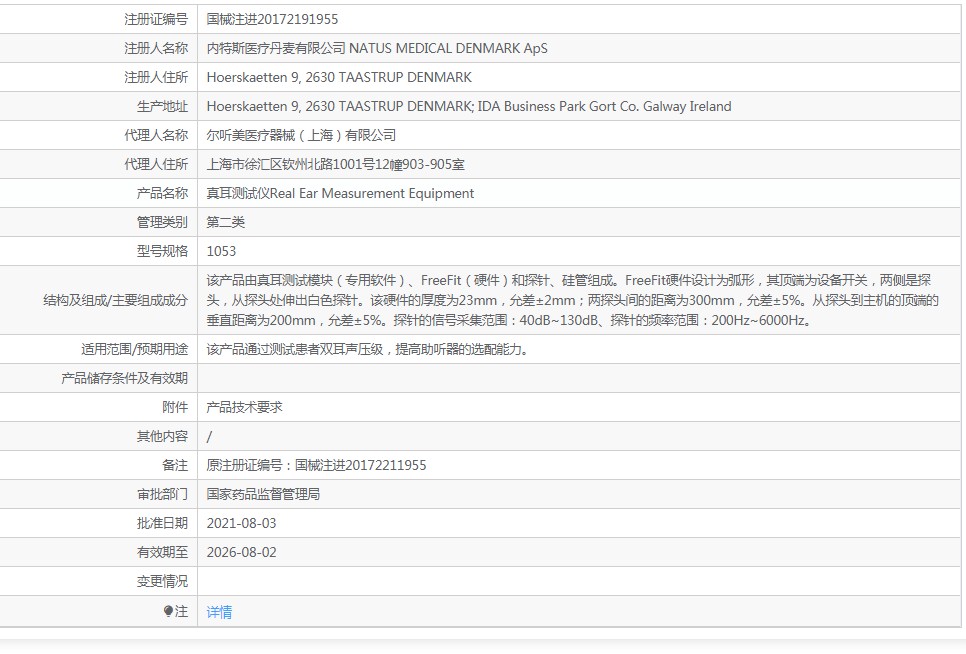Click the 注册人名称 label
This screenshot has height=654, width=966.
(156, 48)
